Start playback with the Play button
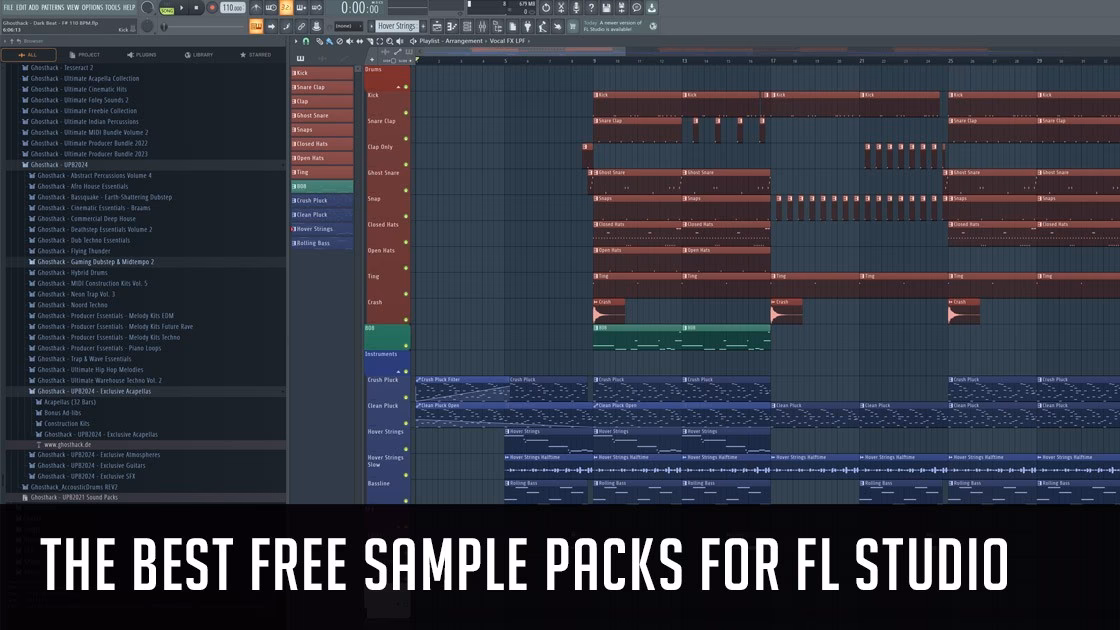Screen dimensions: 1120x630 pos(181,8)
